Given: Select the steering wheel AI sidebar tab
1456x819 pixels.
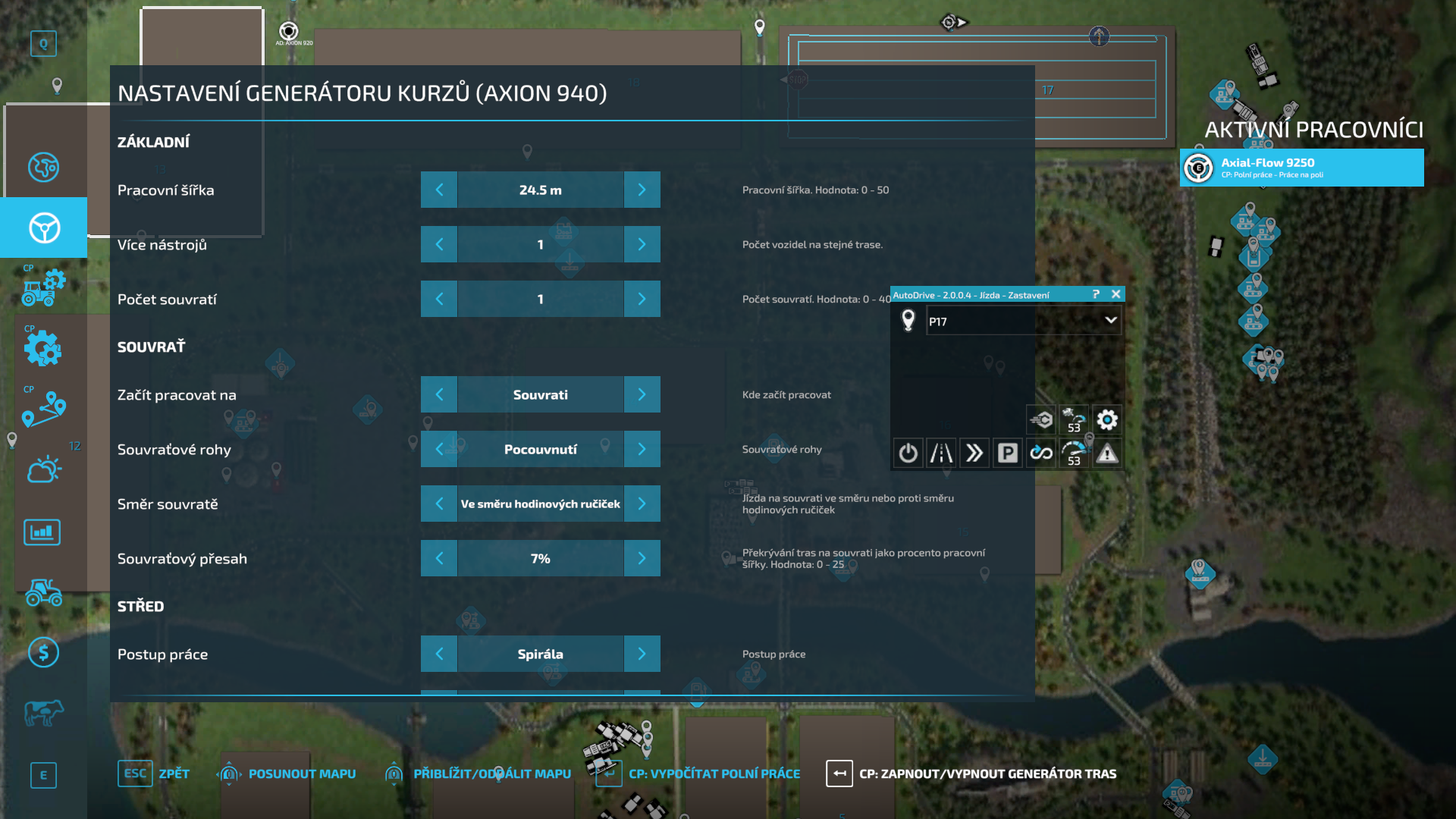Looking at the screenshot, I should click(x=44, y=227).
